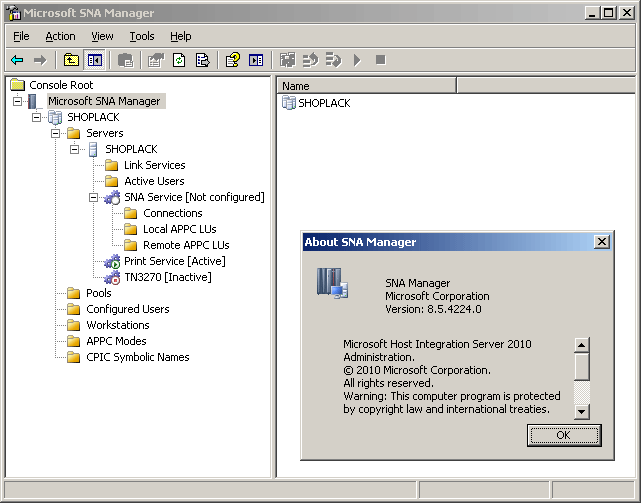This screenshot has height=503, width=641.
Task: Close the About SNA Manager dialog
Action: 602,242
